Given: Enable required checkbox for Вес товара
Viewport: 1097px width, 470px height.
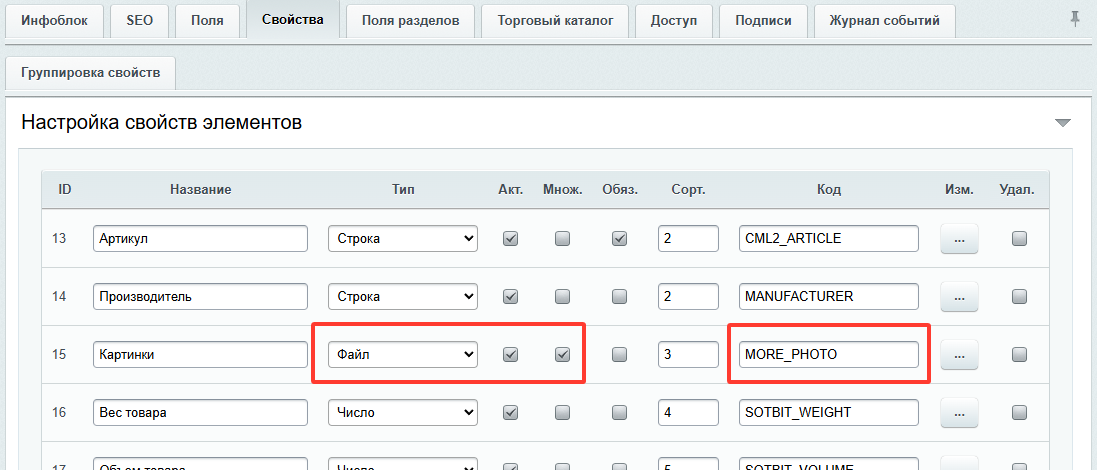Looking at the screenshot, I should click(x=619, y=413).
